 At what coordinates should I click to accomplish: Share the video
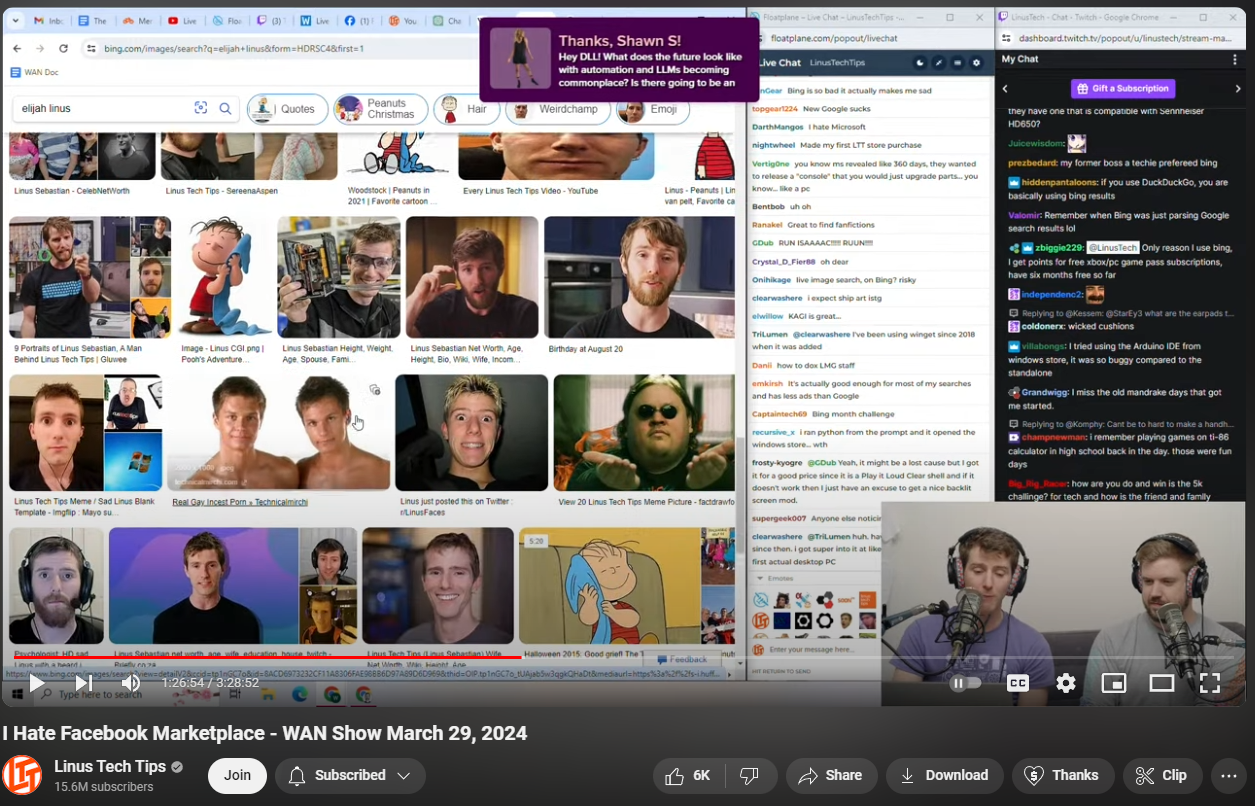click(x=831, y=775)
